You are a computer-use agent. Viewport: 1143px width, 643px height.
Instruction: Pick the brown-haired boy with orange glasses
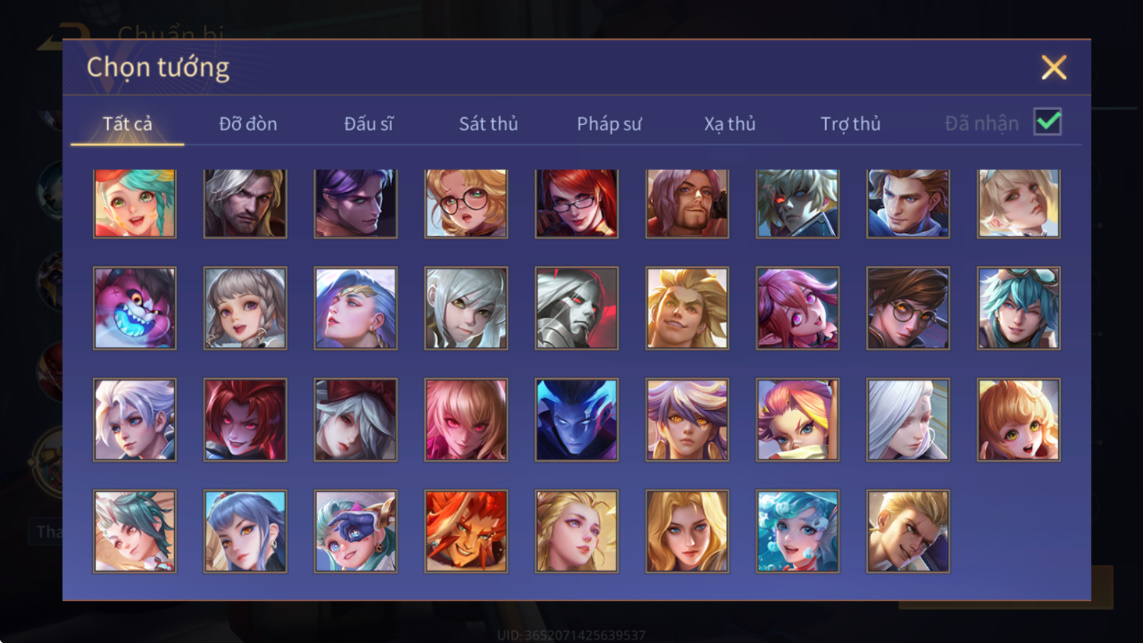click(908, 308)
